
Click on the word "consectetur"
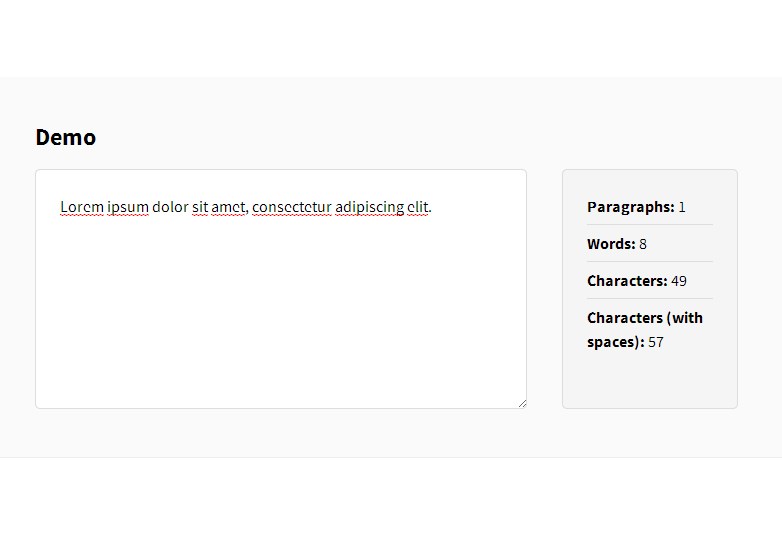(x=291, y=207)
